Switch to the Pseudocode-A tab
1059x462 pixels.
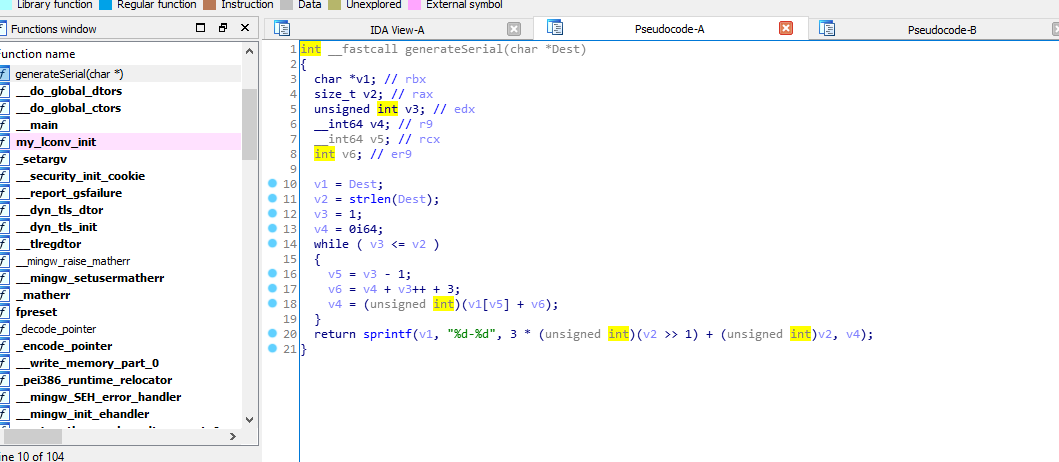670,28
